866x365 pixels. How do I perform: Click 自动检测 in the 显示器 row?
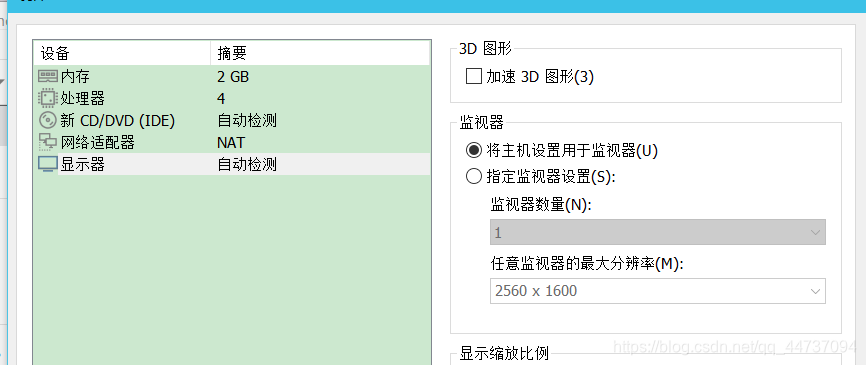(x=247, y=165)
